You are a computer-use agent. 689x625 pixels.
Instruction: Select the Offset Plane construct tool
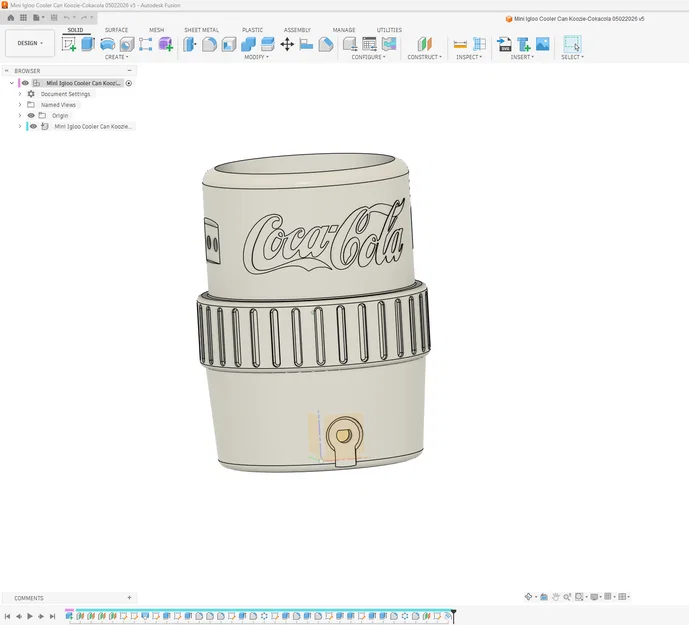click(x=424, y=44)
